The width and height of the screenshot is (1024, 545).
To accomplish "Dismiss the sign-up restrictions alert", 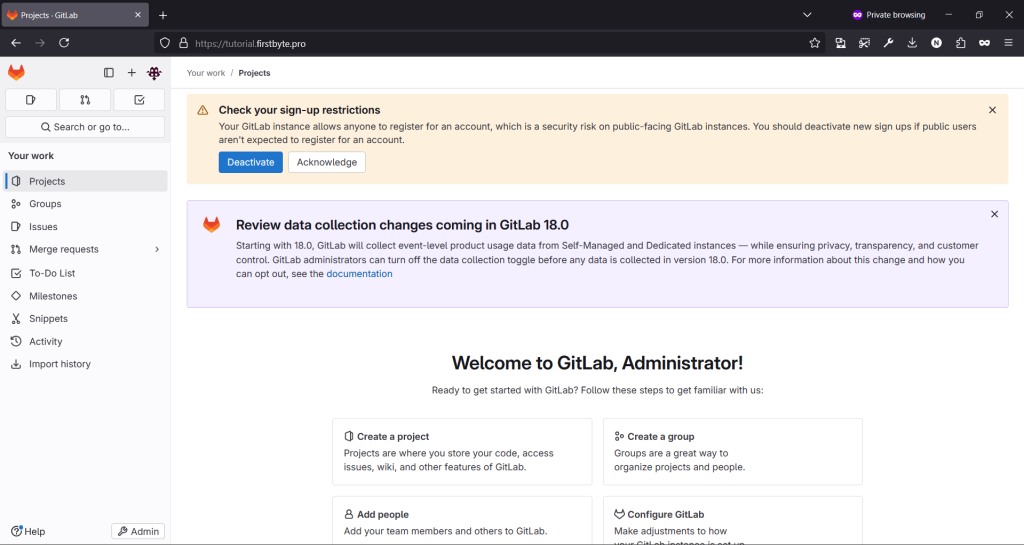I will pyautogui.click(x=992, y=110).
